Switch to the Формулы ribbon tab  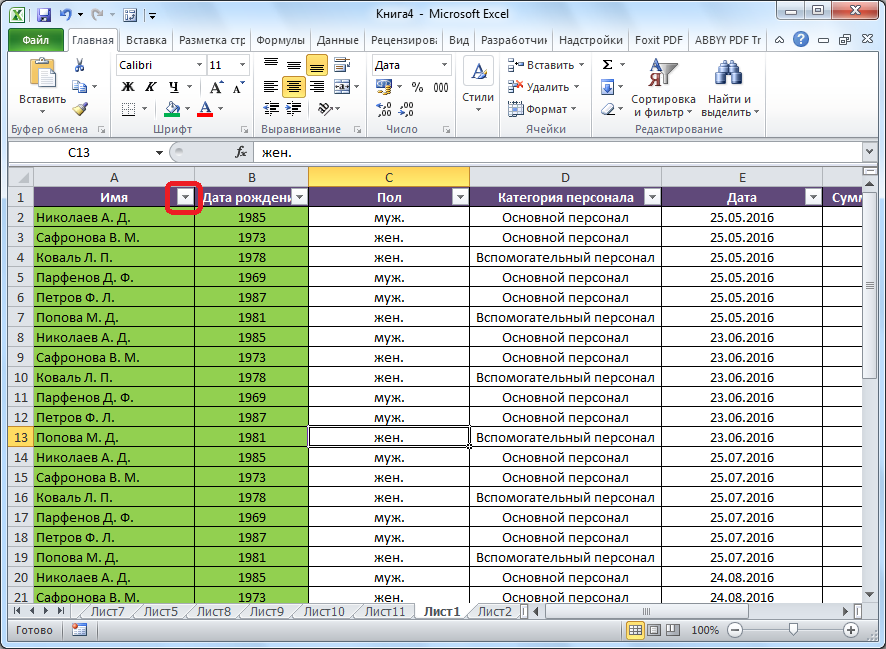pyautogui.click(x=280, y=40)
